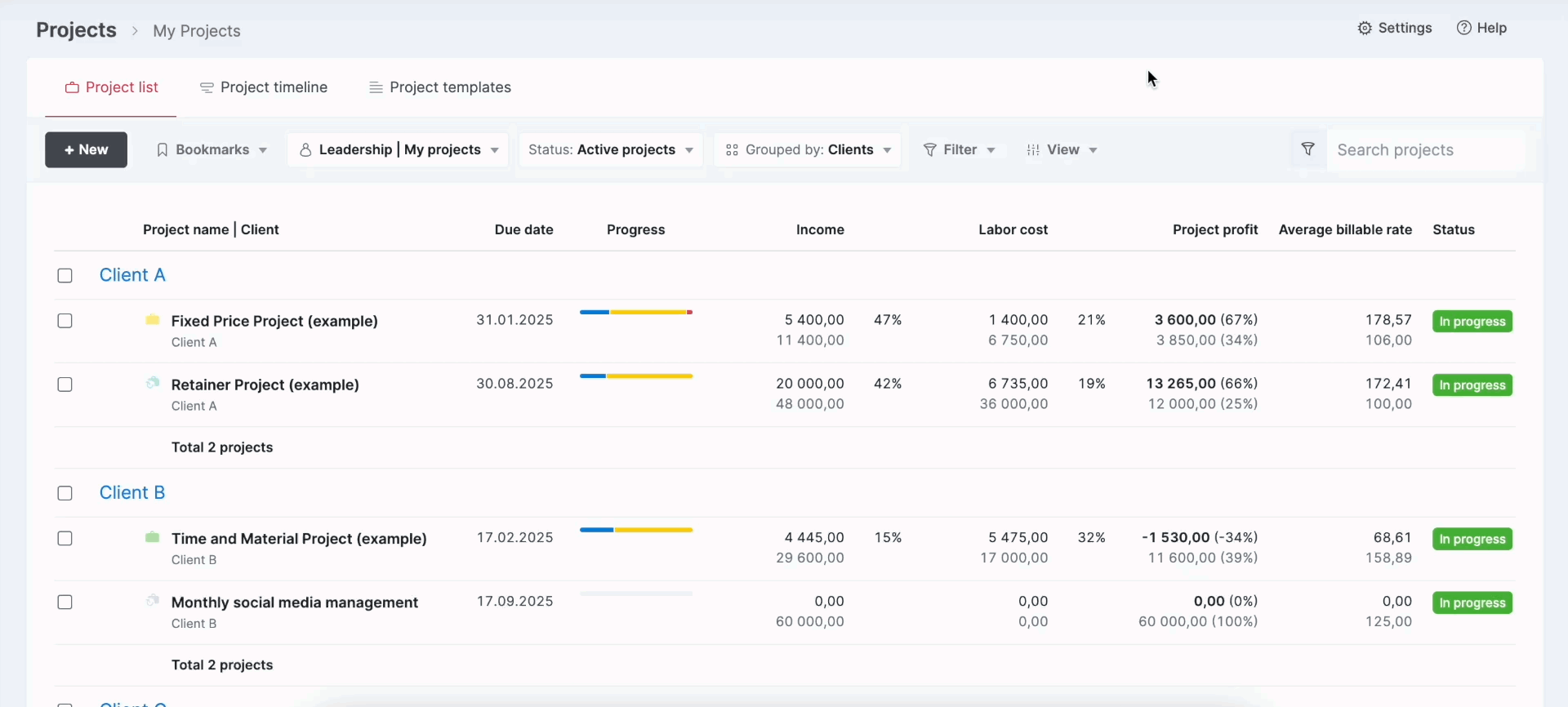Tick the Retainer Project checkbox
Screen dimensions: 1568x707
point(65,385)
